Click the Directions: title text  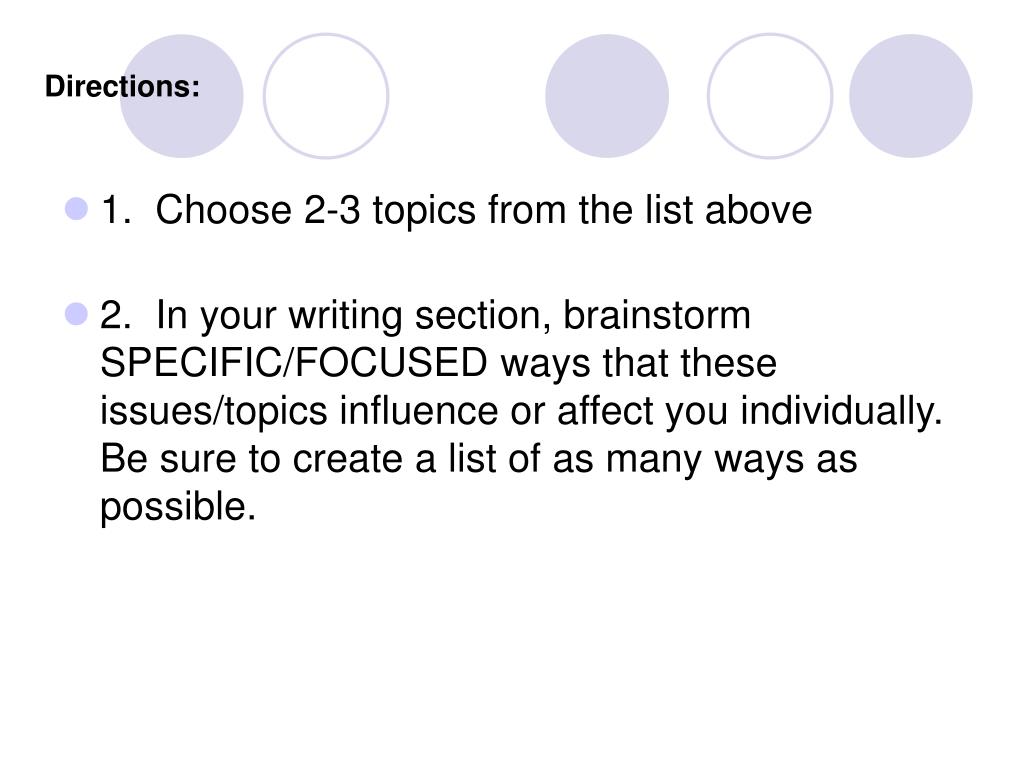[122, 87]
